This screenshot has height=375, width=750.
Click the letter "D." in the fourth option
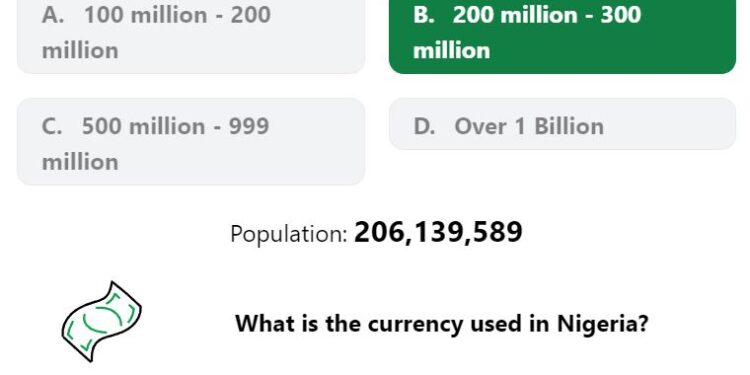tap(424, 127)
